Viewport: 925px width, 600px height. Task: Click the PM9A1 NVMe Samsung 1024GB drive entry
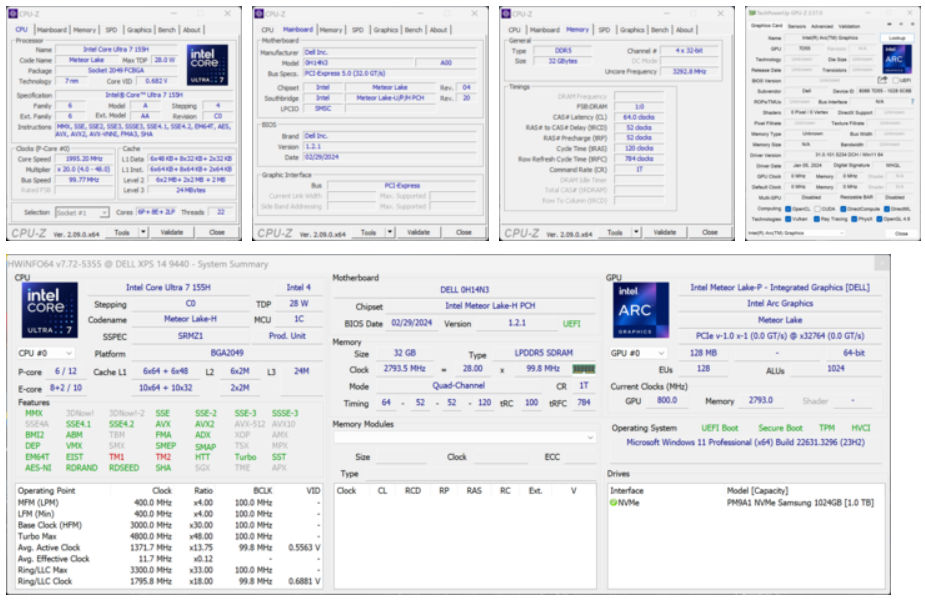point(800,503)
